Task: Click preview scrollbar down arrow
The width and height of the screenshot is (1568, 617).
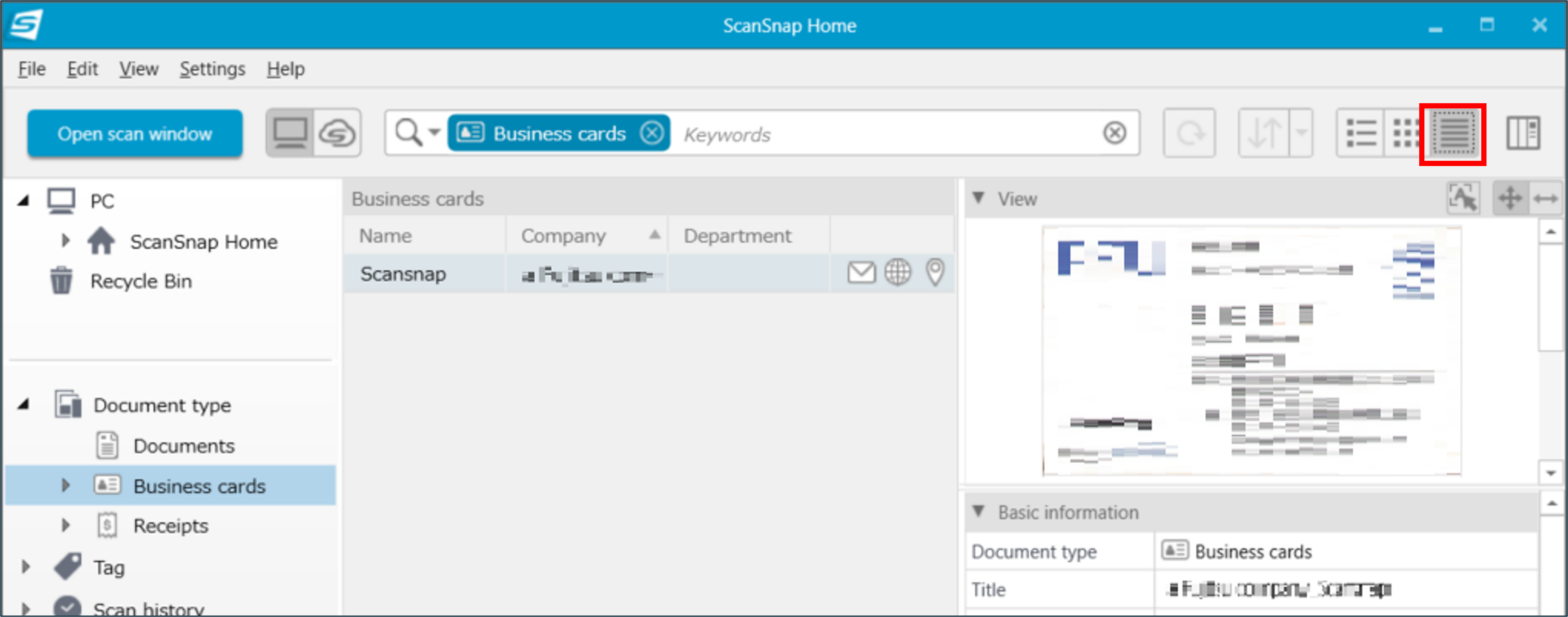Action: coord(1550,473)
